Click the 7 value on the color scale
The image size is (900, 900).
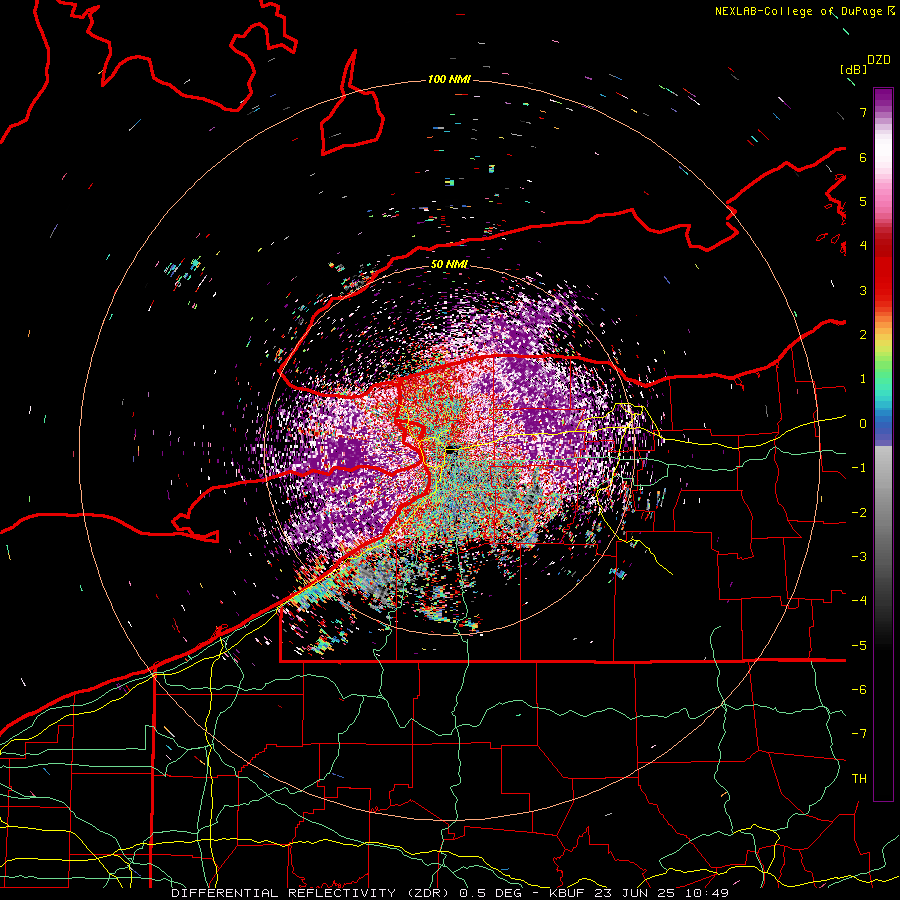[863, 112]
